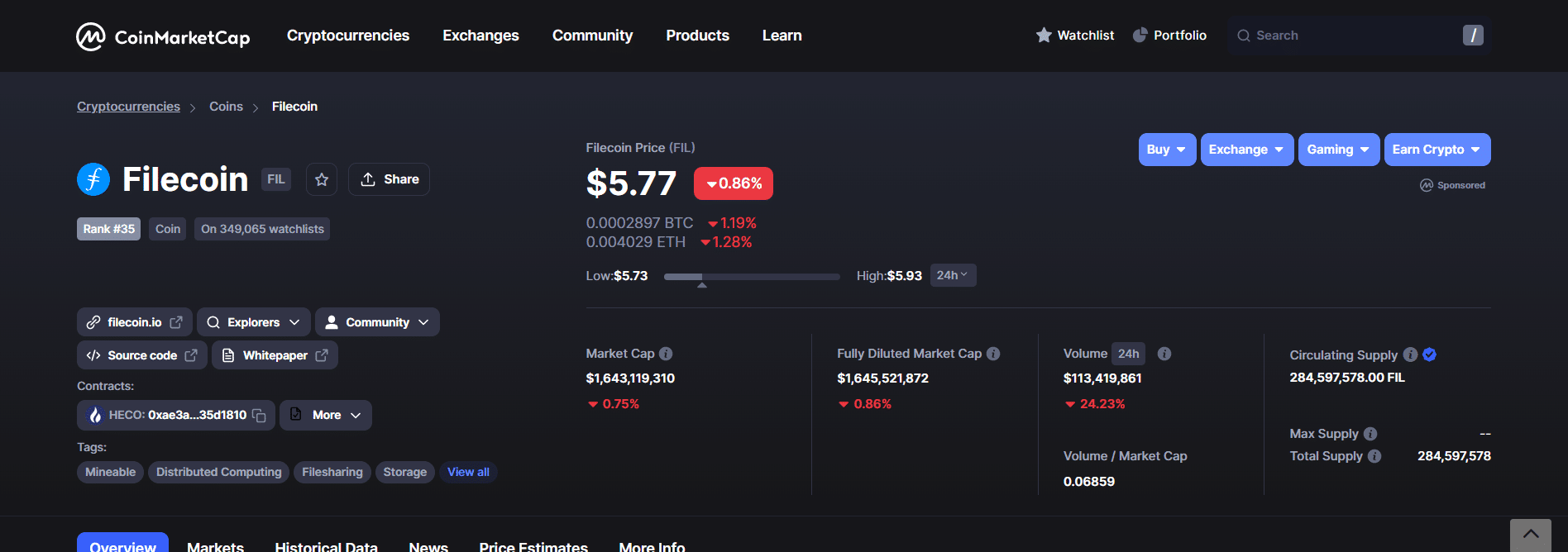Click the Coins breadcrumb
Screen dimensions: 1568x552
point(226,107)
